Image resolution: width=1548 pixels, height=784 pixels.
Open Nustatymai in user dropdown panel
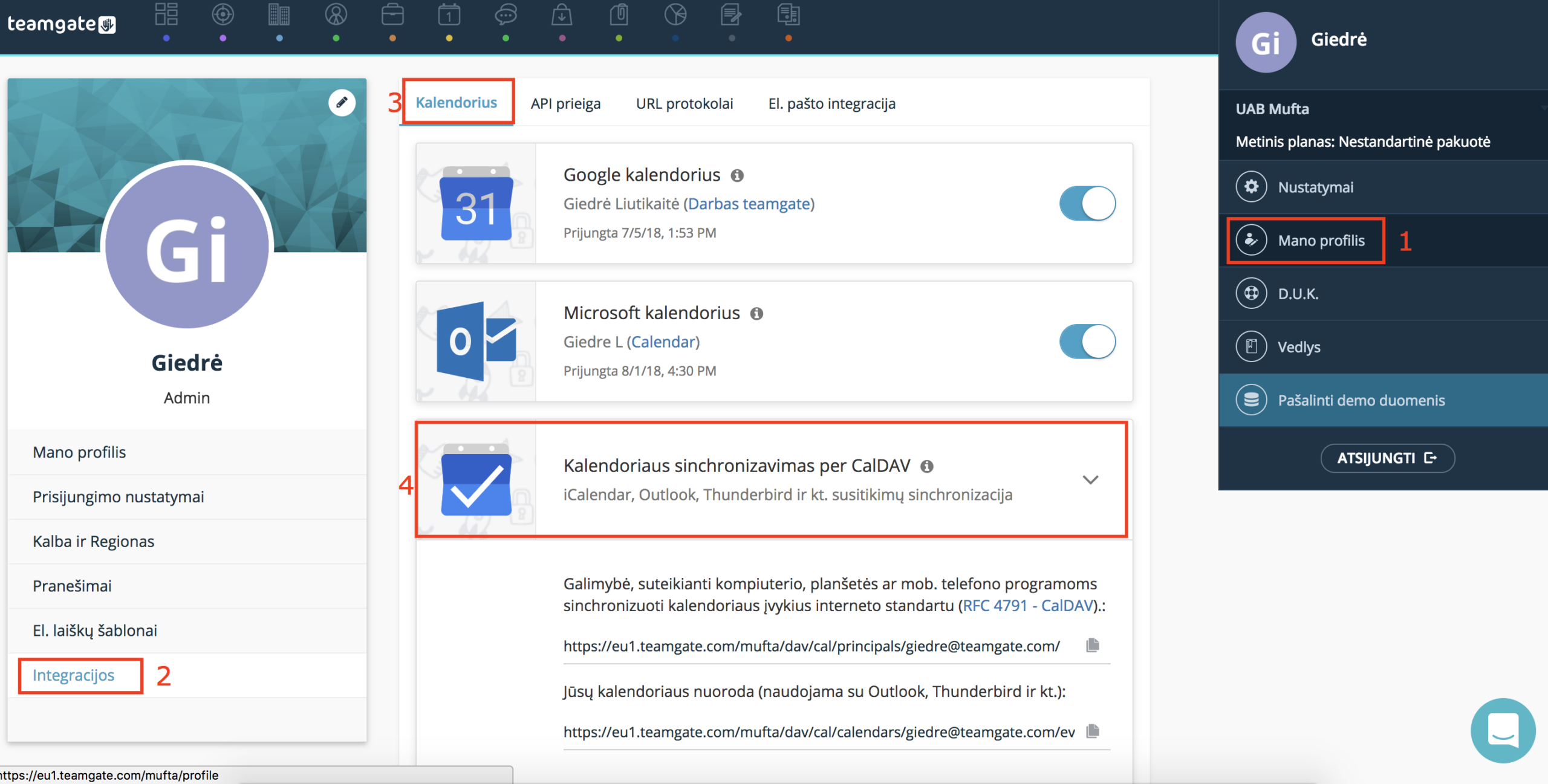(x=1383, y=187)
